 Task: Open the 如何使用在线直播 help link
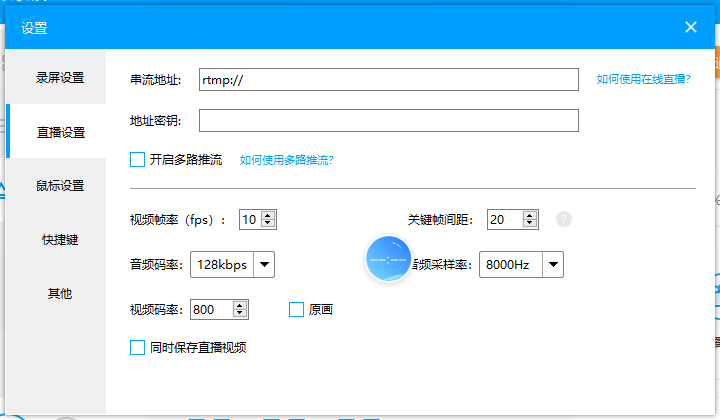pyautogui.click(x=643, y=78)
